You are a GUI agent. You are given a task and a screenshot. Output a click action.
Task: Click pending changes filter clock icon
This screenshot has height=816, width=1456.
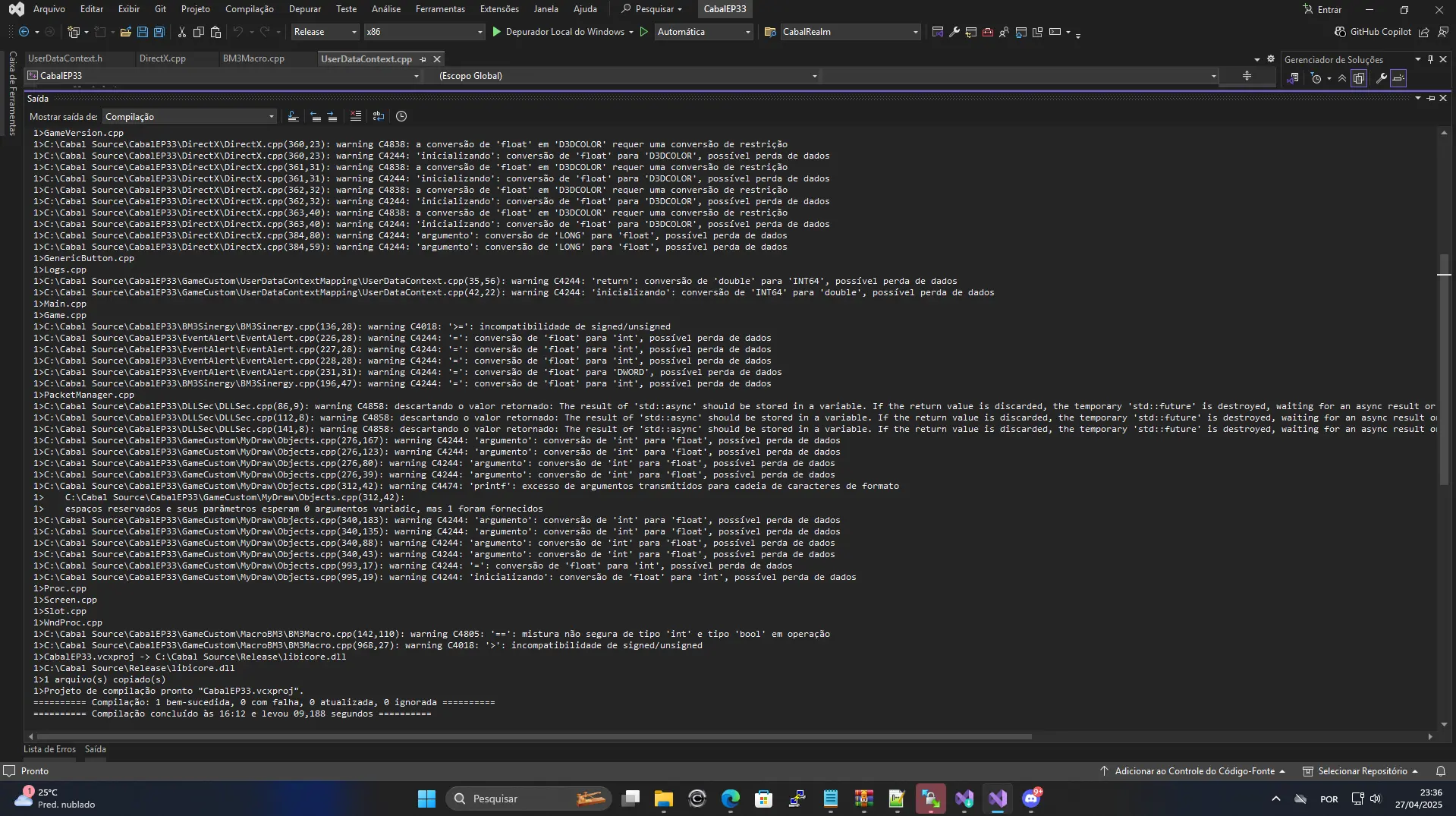(1316, 78)
